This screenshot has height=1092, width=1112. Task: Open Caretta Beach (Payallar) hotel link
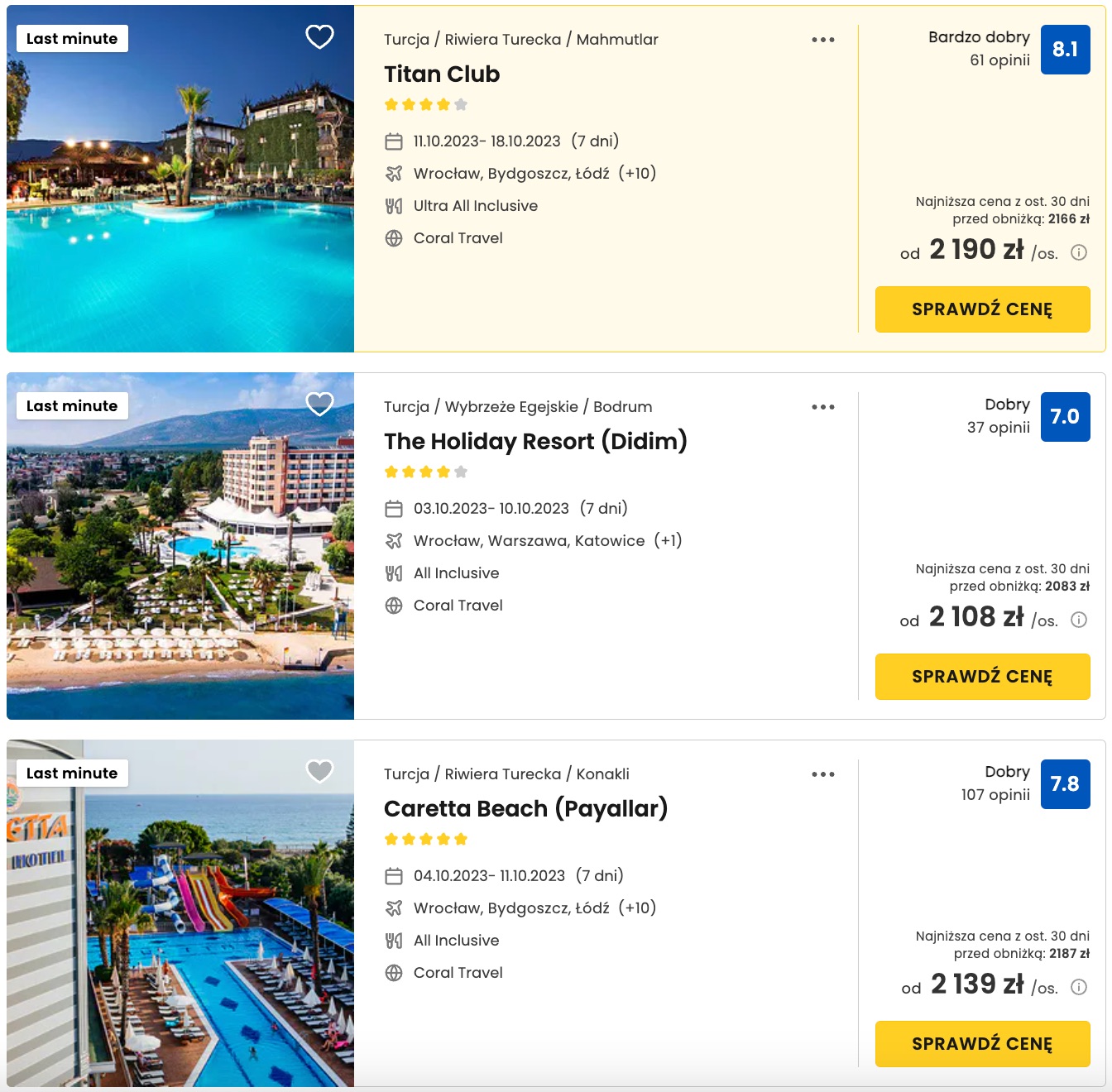pyautogui.click(x=525, y=808)
